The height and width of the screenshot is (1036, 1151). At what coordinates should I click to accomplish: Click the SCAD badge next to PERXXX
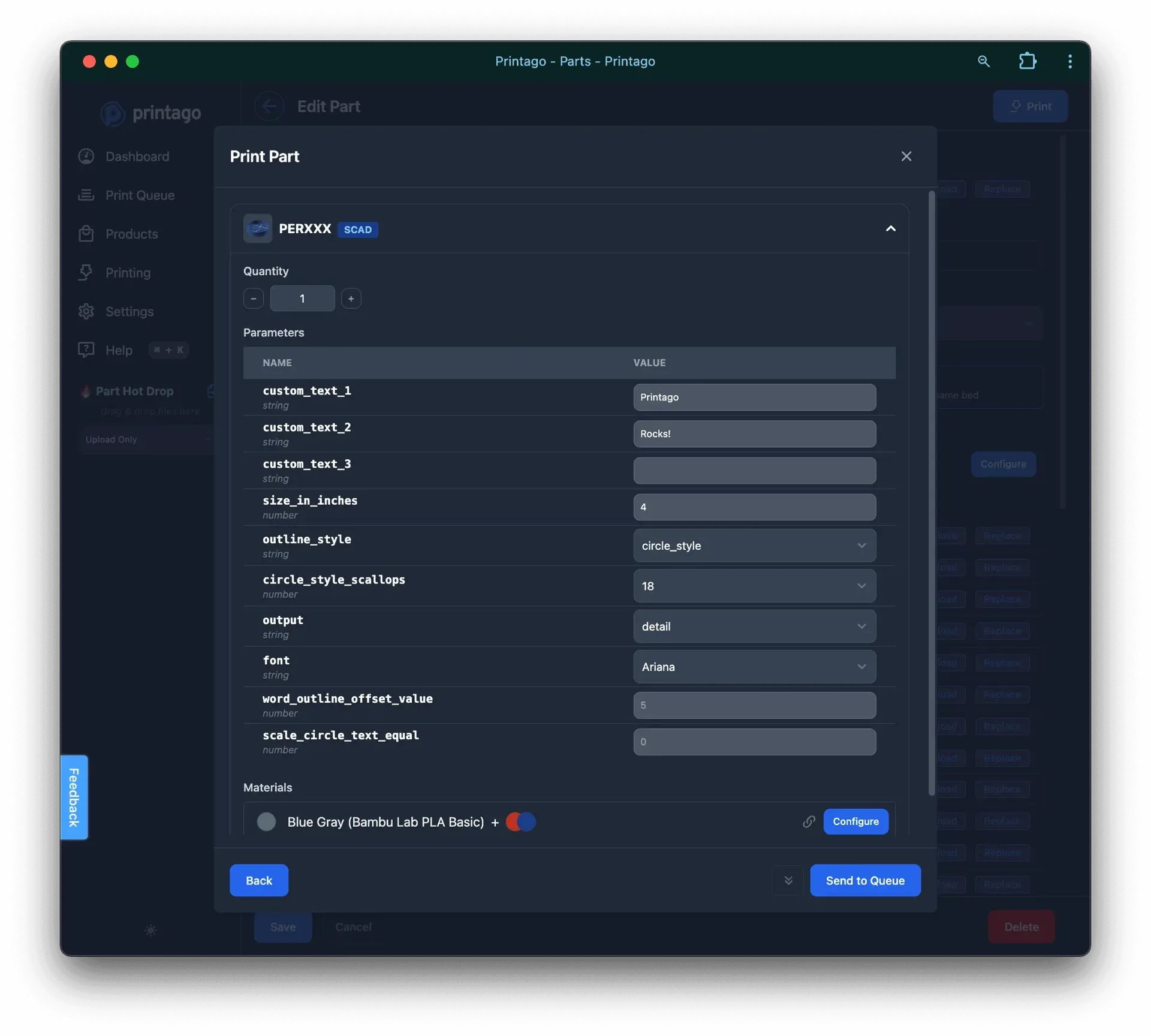point(357,229)
